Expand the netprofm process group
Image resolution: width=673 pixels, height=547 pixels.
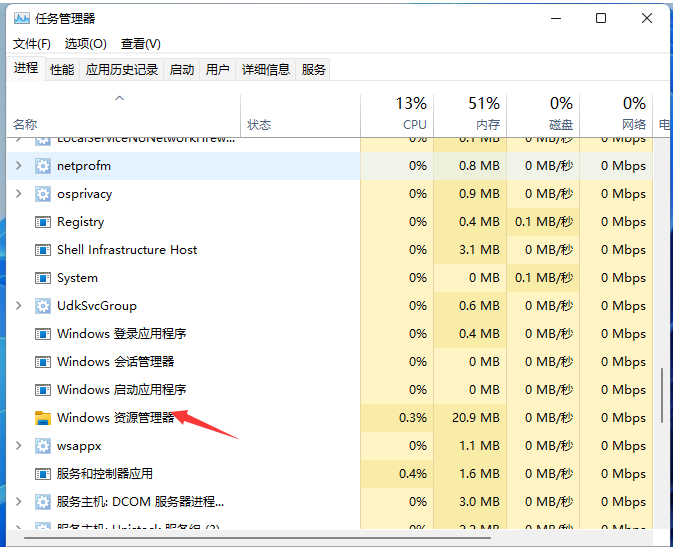tap(19, 166)
